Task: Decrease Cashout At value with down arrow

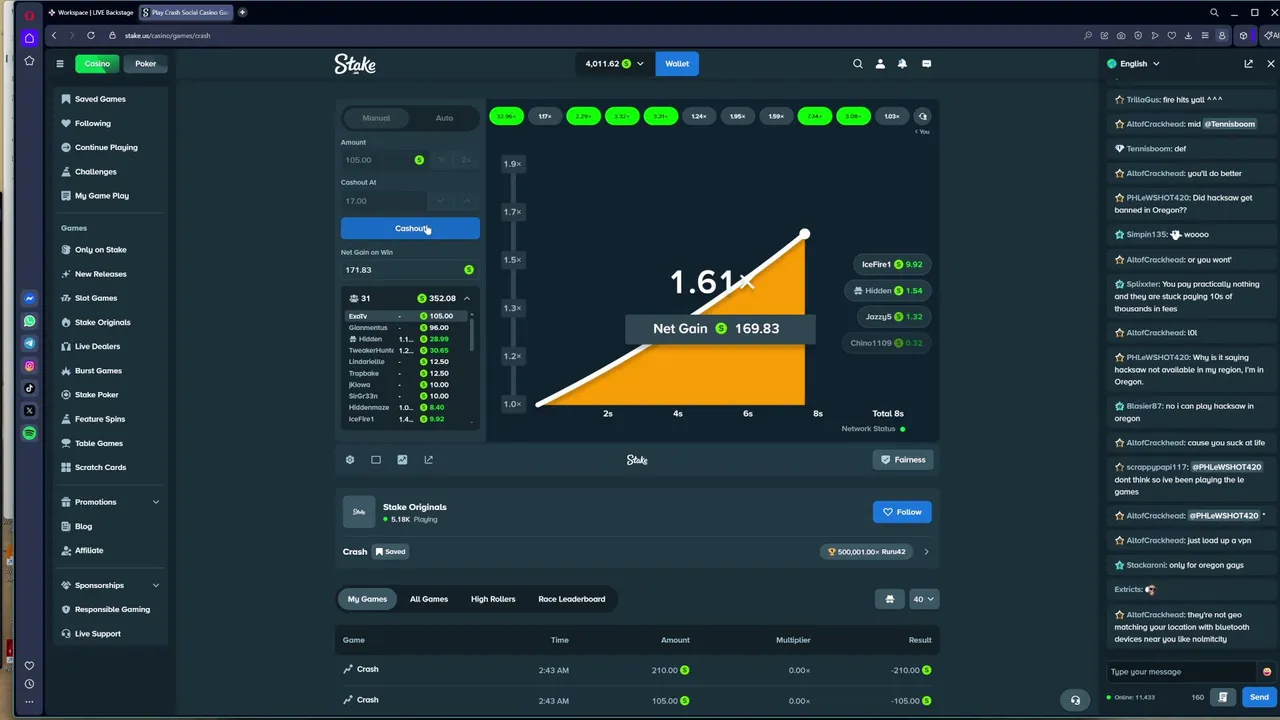Action: point(441,201)
